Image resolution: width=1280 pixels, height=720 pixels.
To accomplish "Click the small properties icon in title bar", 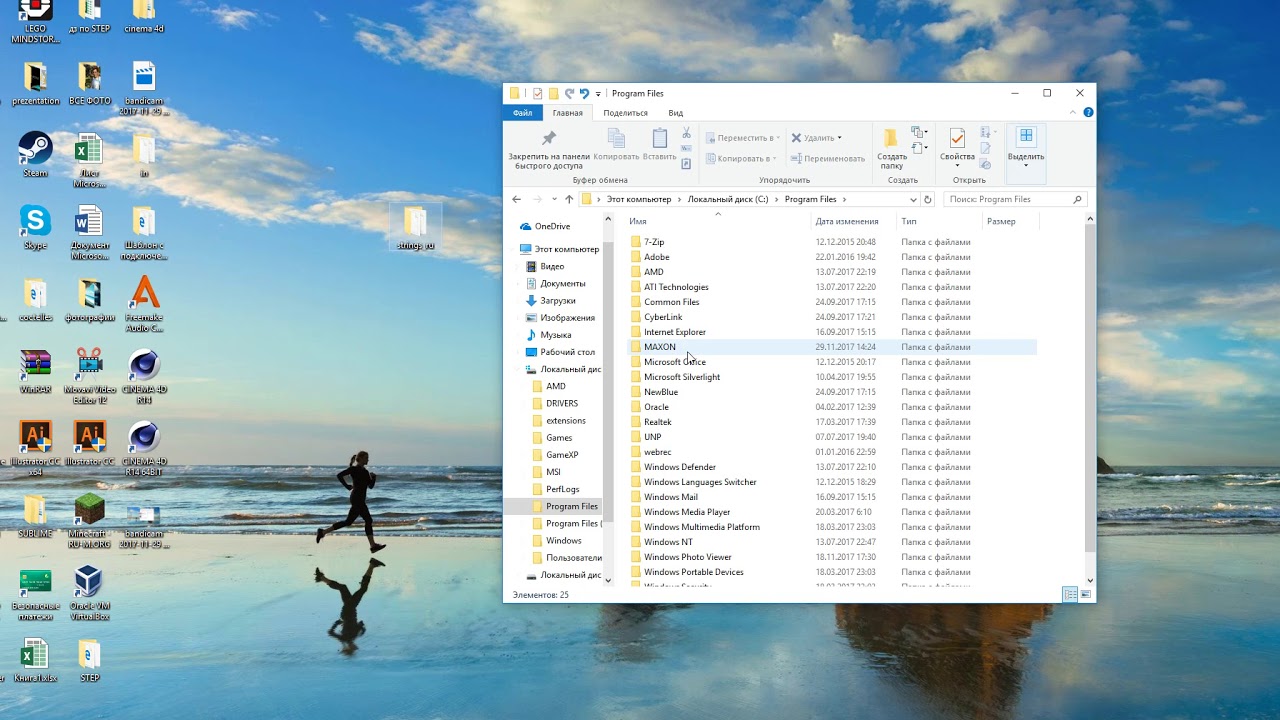I will [537, 93].
